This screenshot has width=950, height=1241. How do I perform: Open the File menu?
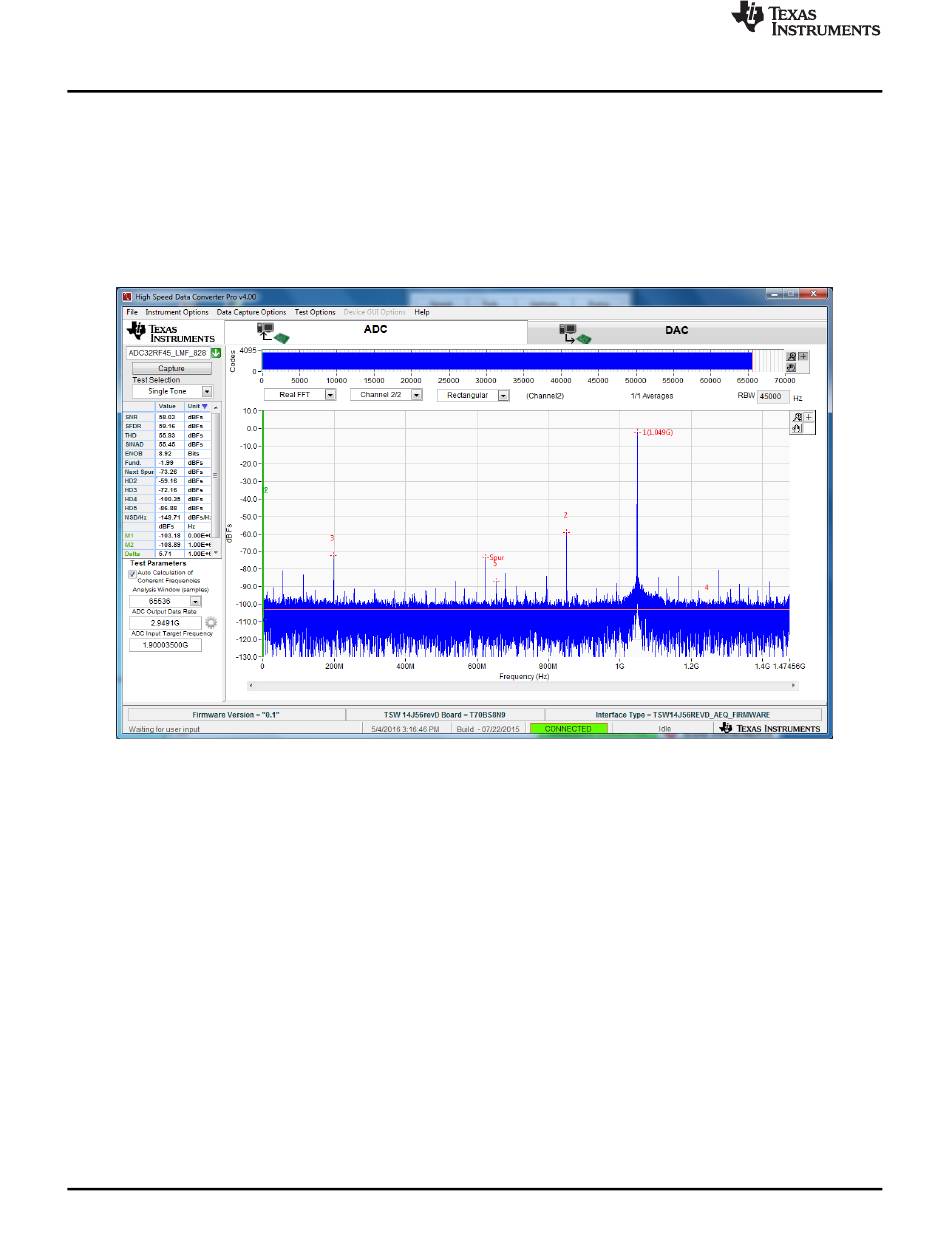(x=131, y=312)
